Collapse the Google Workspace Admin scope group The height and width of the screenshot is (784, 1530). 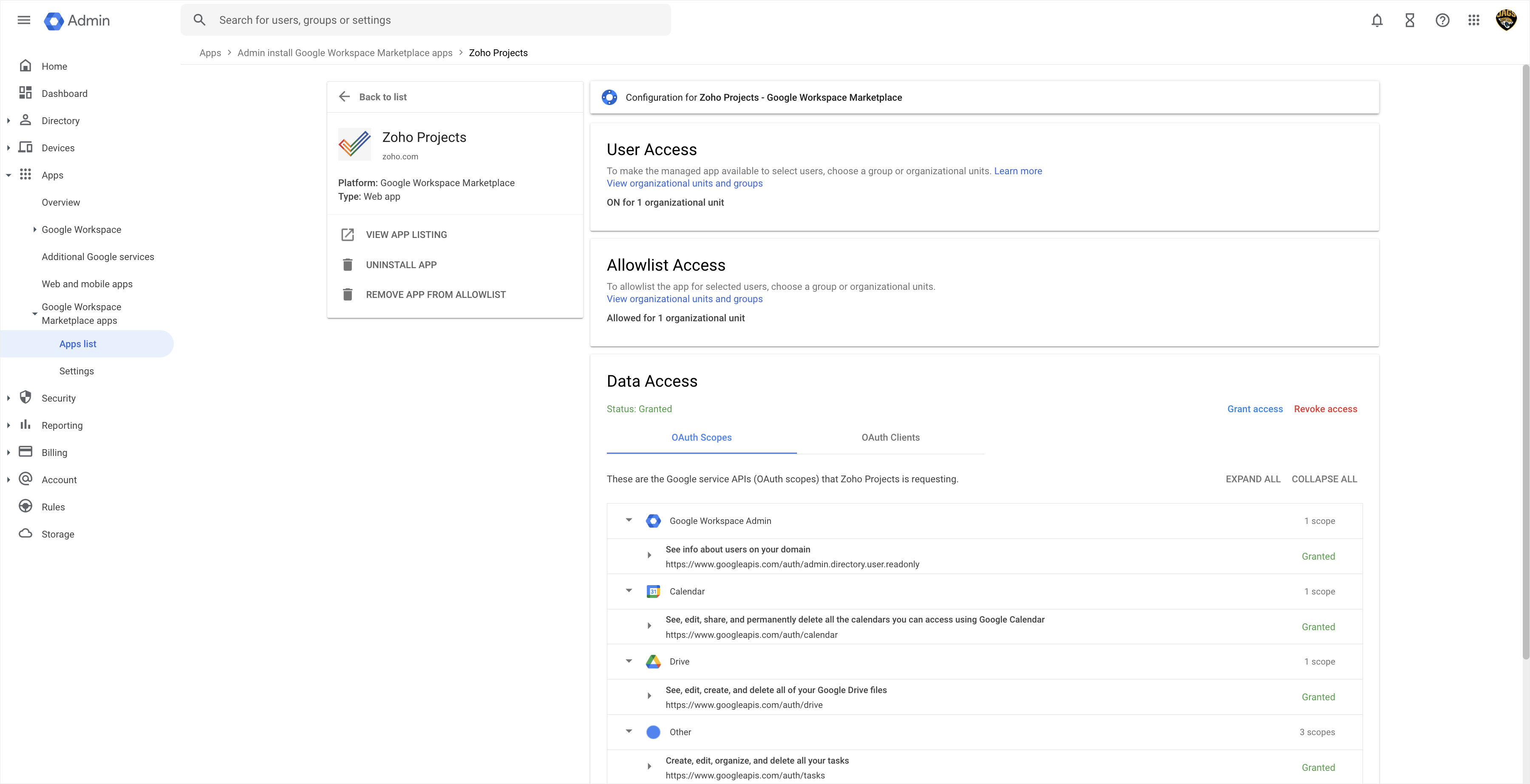(629, 520)
